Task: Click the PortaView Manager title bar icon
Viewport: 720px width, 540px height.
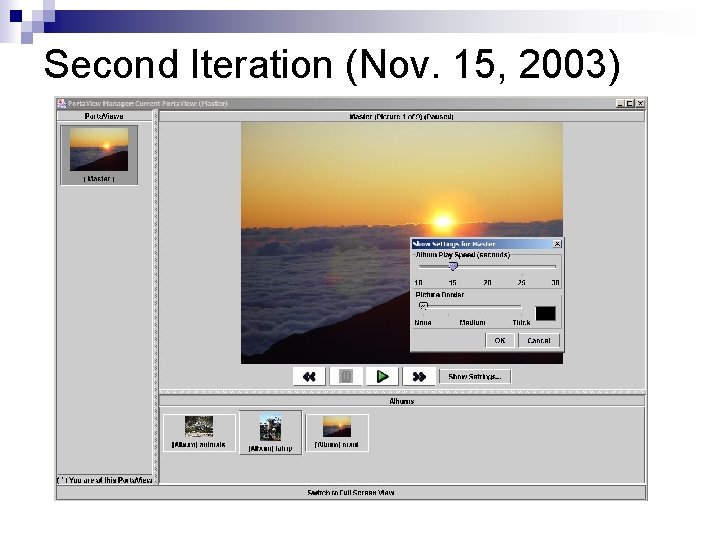Action: (62, 103)
